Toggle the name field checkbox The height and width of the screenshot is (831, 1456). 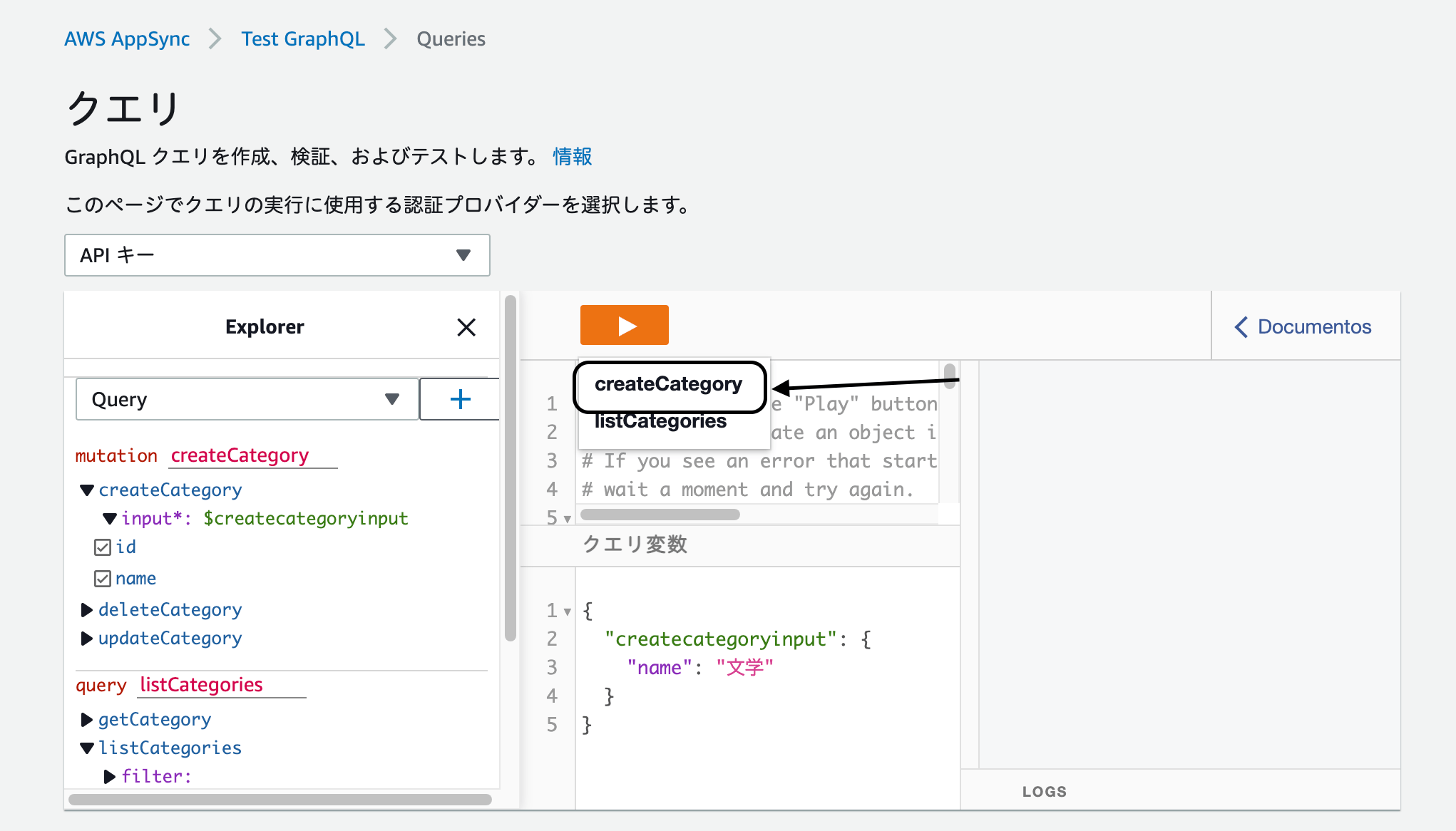pyautogui.click(x=103, y=579)
